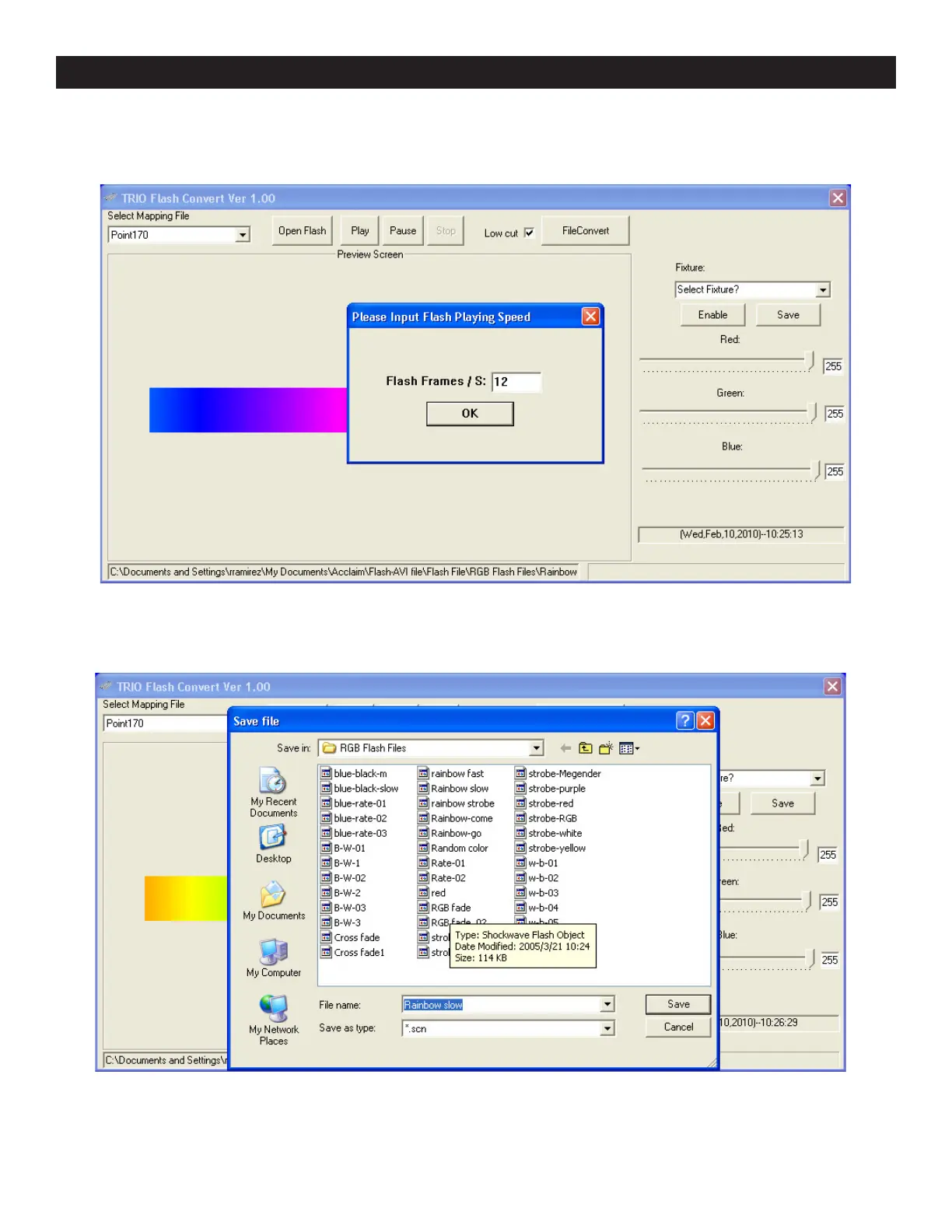The image size is (952, 1232).
Task: Open the Save as type dropdown
Action: tap(607, 1028)
